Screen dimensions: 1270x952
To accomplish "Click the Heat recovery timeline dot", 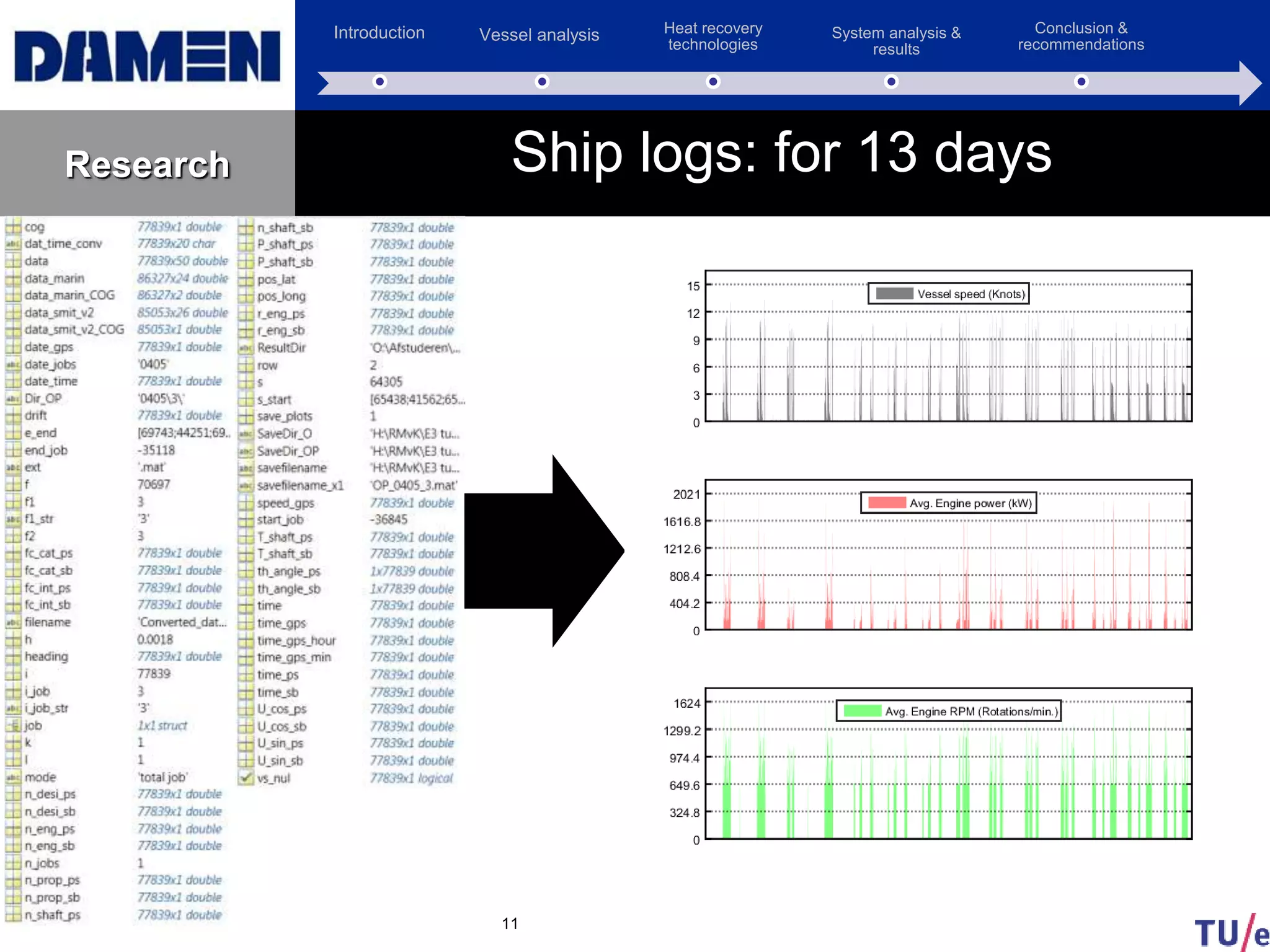I will pos(713,81).
